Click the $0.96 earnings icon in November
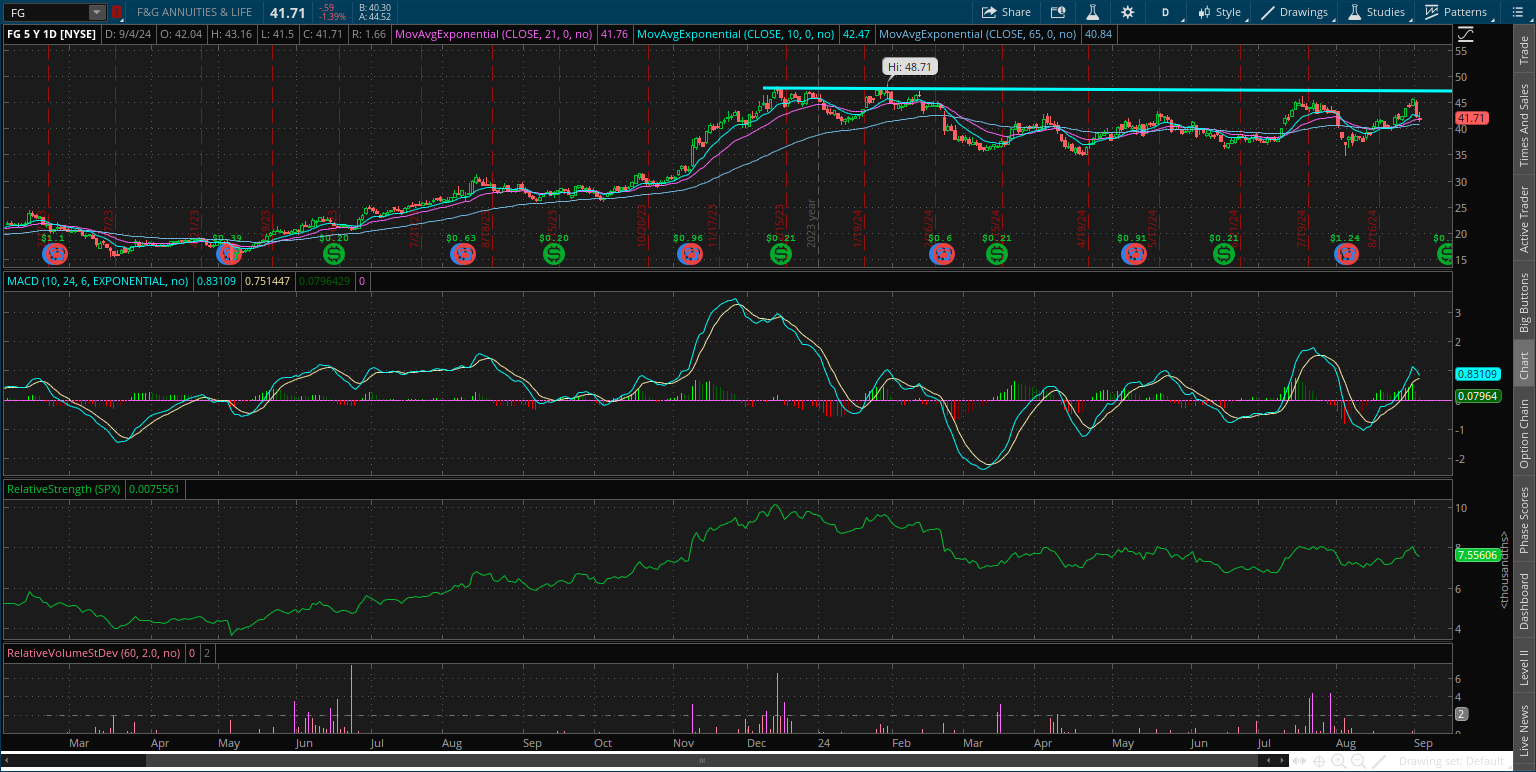 click(689, 254)
